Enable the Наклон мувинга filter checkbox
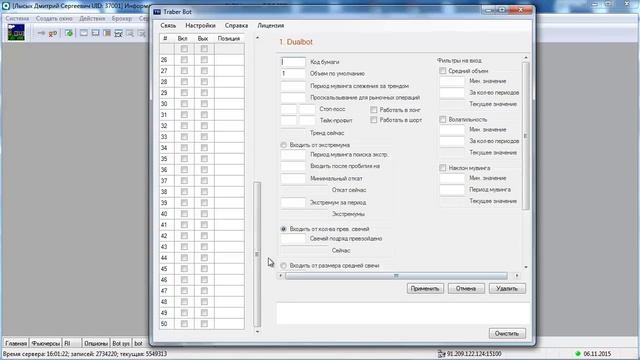This screenshot has width=640, height=360. [x=443, y=168]
